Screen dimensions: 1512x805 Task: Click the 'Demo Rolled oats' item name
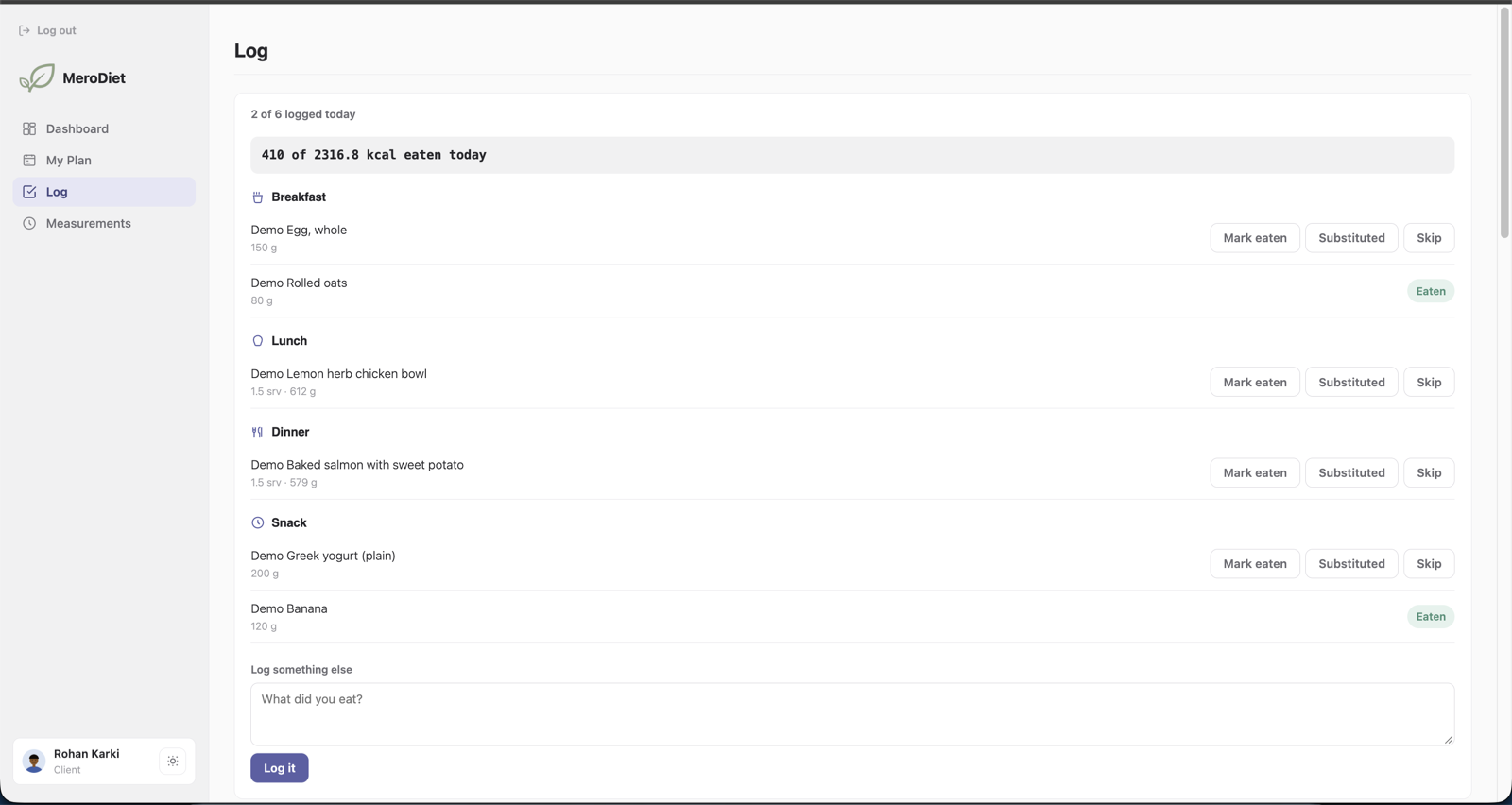click(x=299, y=283)
